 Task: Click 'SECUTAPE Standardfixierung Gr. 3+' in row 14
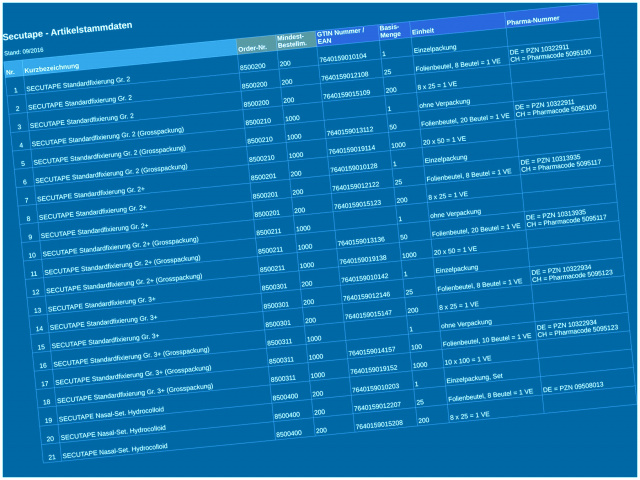pos(103,323)
